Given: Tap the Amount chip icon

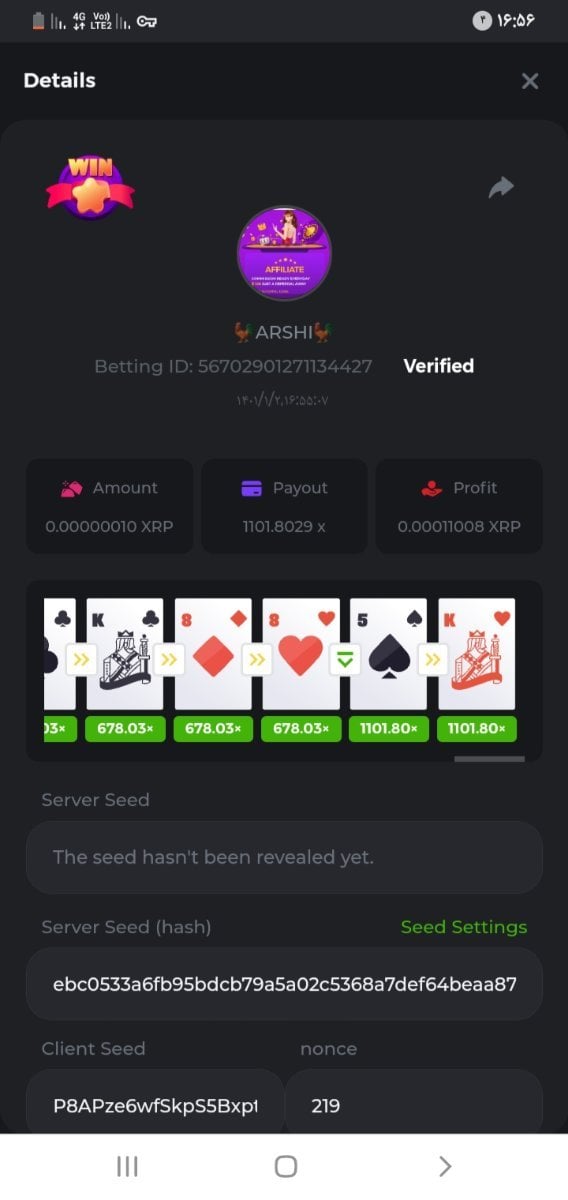Looking at the screenshot, I should point(71,488).
